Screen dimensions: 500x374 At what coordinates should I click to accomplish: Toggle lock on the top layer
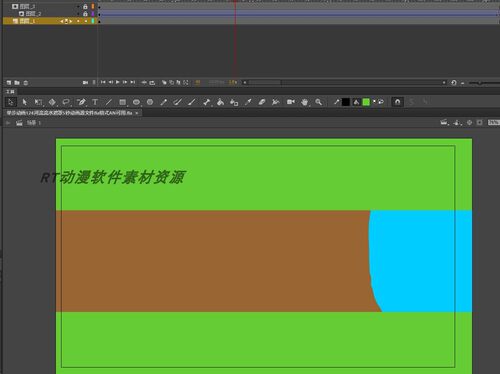[x=85, y=6]
